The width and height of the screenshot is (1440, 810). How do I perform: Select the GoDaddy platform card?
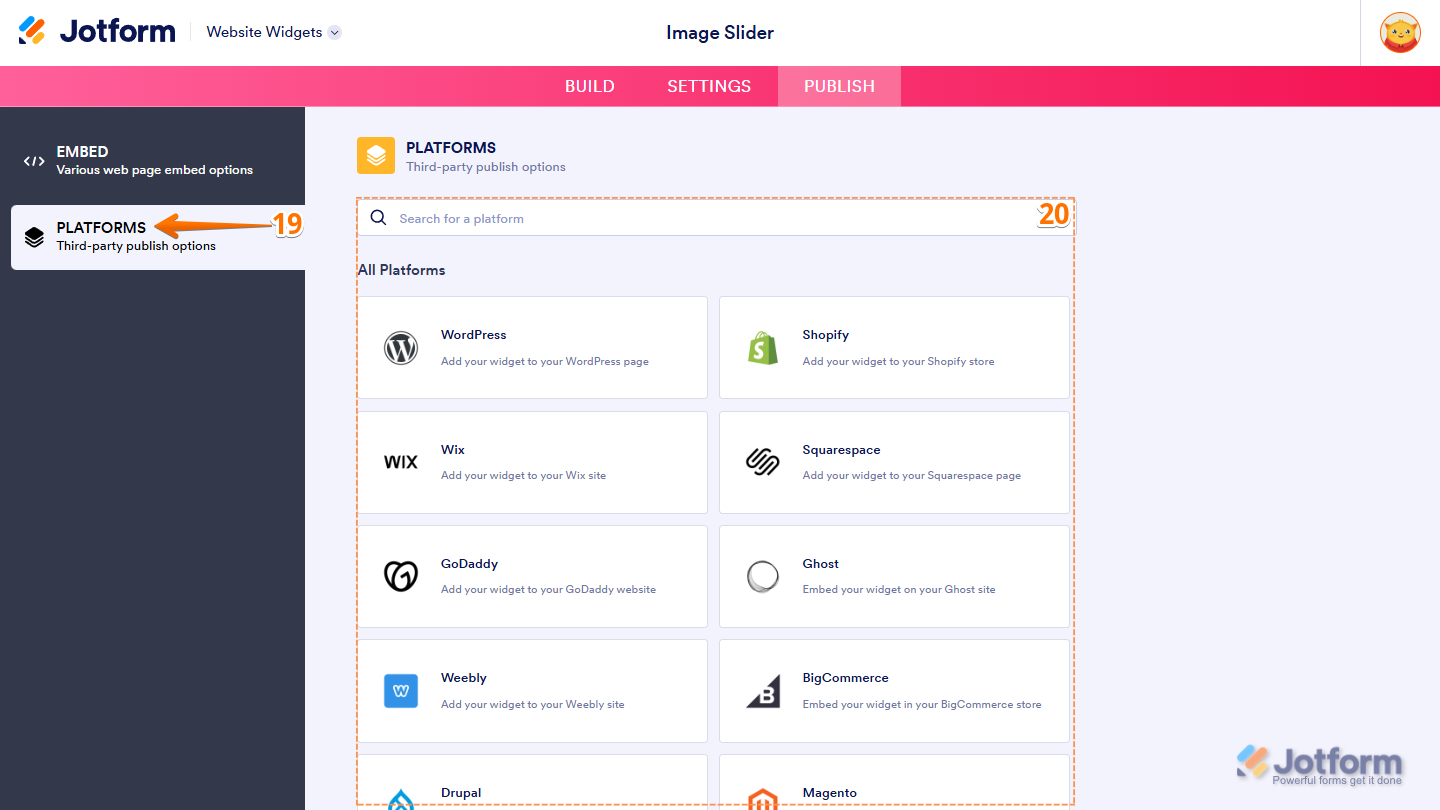(x=532, y=576)
